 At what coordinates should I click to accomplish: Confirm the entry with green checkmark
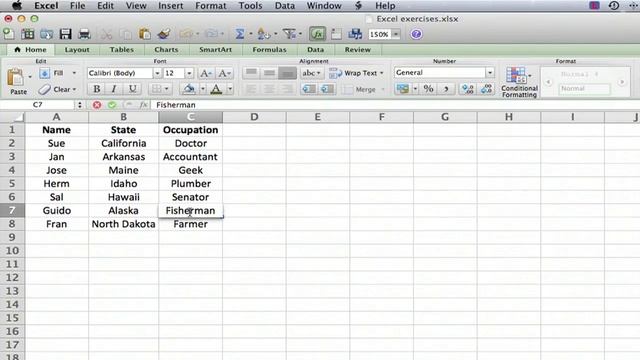click(112, 105)
